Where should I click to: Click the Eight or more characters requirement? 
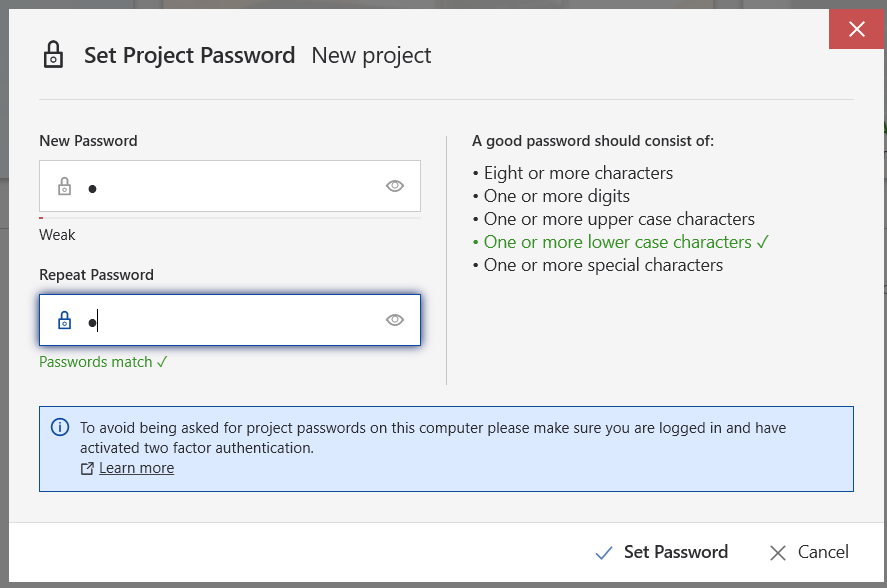pos(578,173)
